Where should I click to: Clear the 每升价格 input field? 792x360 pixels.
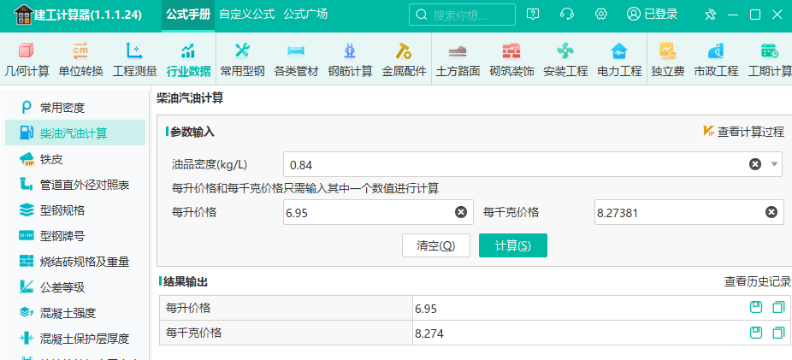click(461, 212)
